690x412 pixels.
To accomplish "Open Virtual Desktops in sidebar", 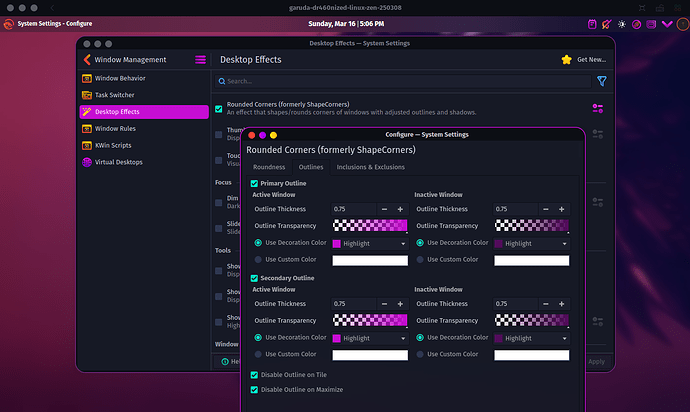I will pos(144,162).
